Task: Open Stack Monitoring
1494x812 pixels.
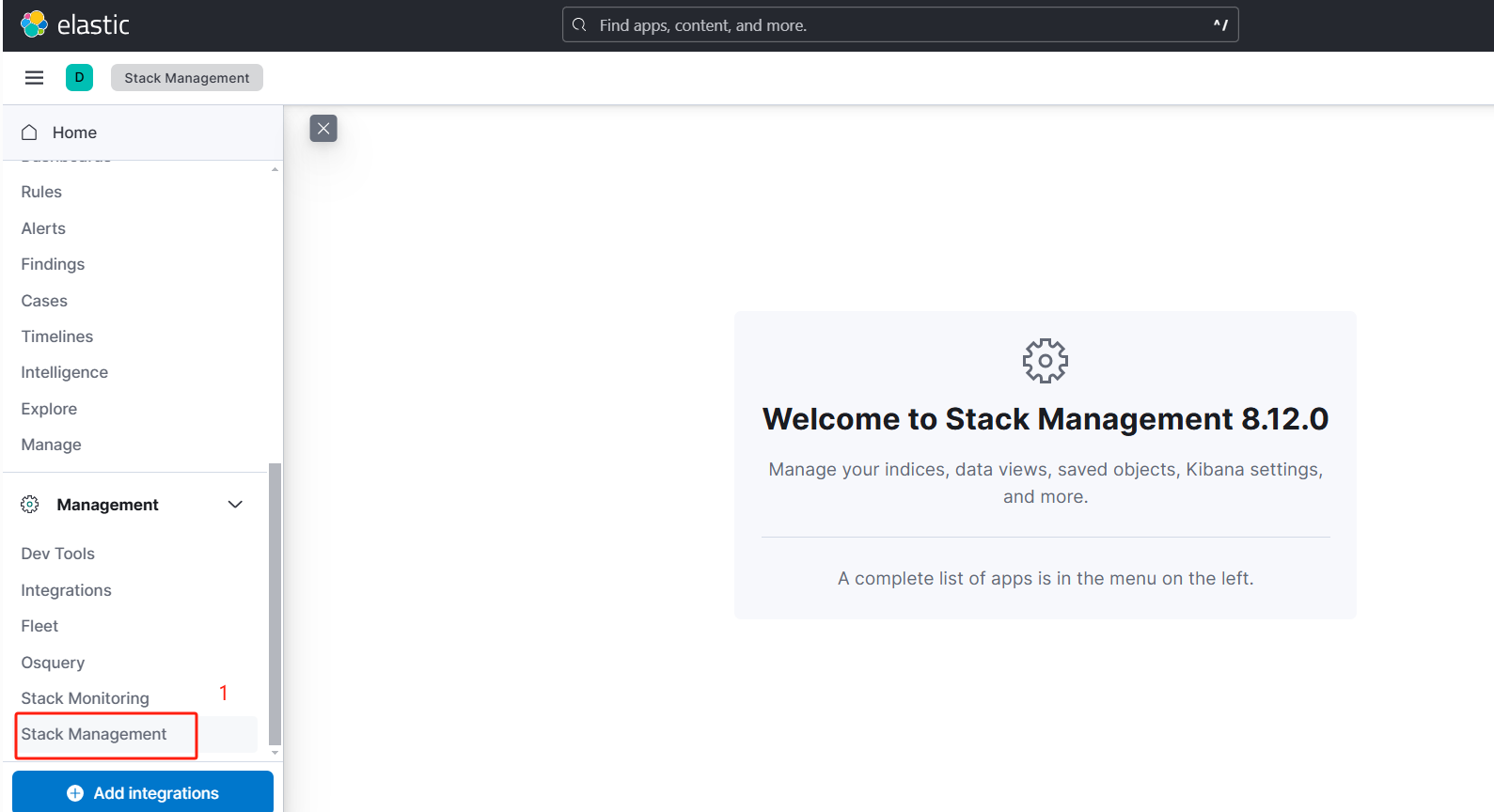Action: coord(86,698)
